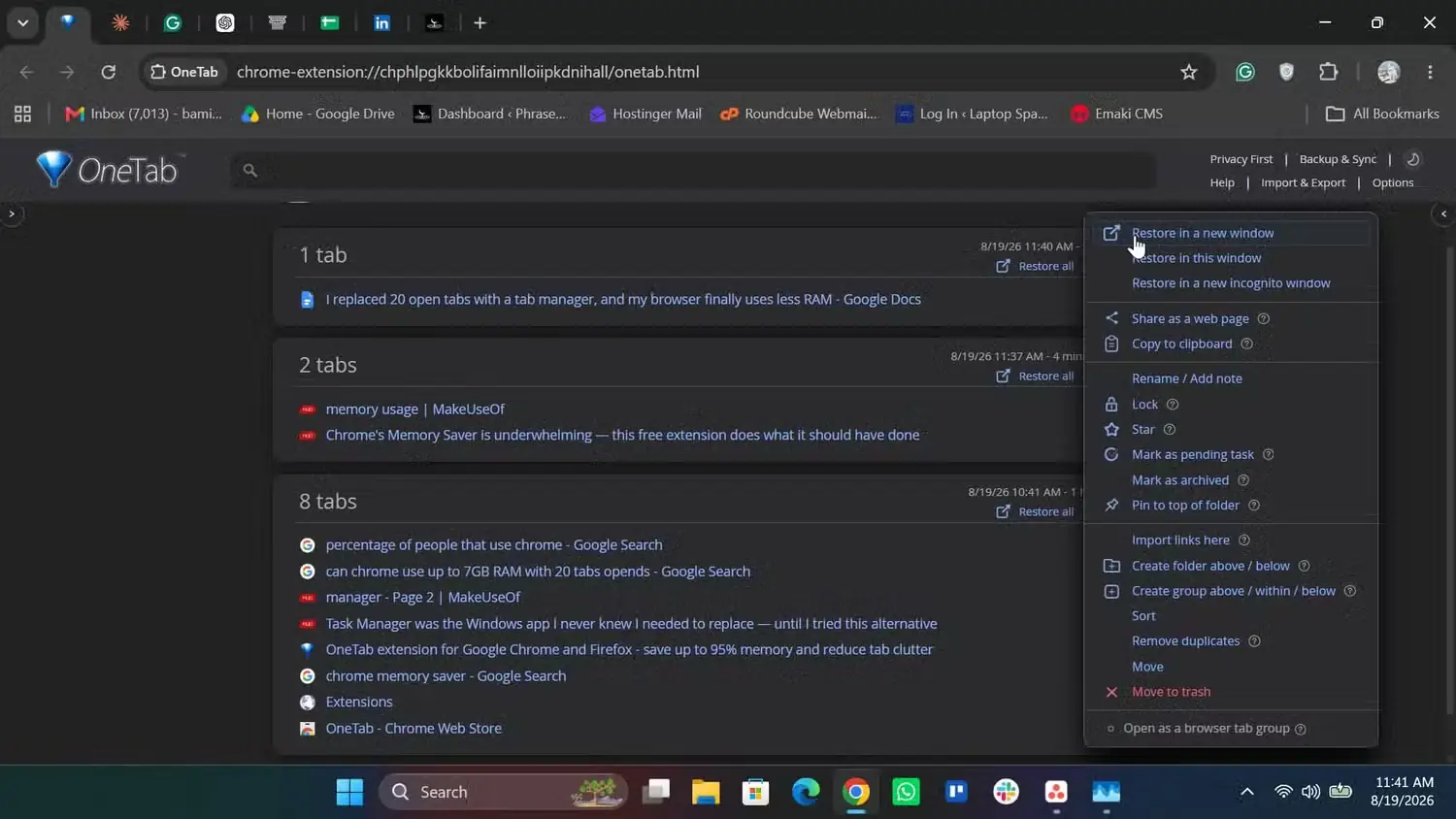Image resolution: width=1456 pixels, height=819 pixels.
Task: Open File Explorer from the taskbar
Action: (x=706, y=792)
